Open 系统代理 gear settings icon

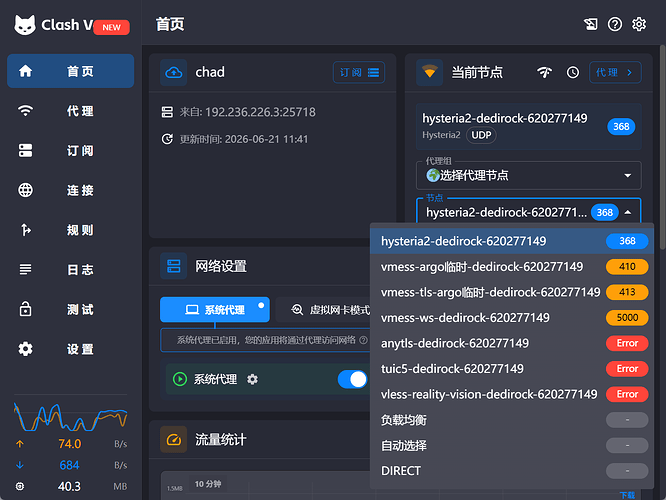(252, 379)
